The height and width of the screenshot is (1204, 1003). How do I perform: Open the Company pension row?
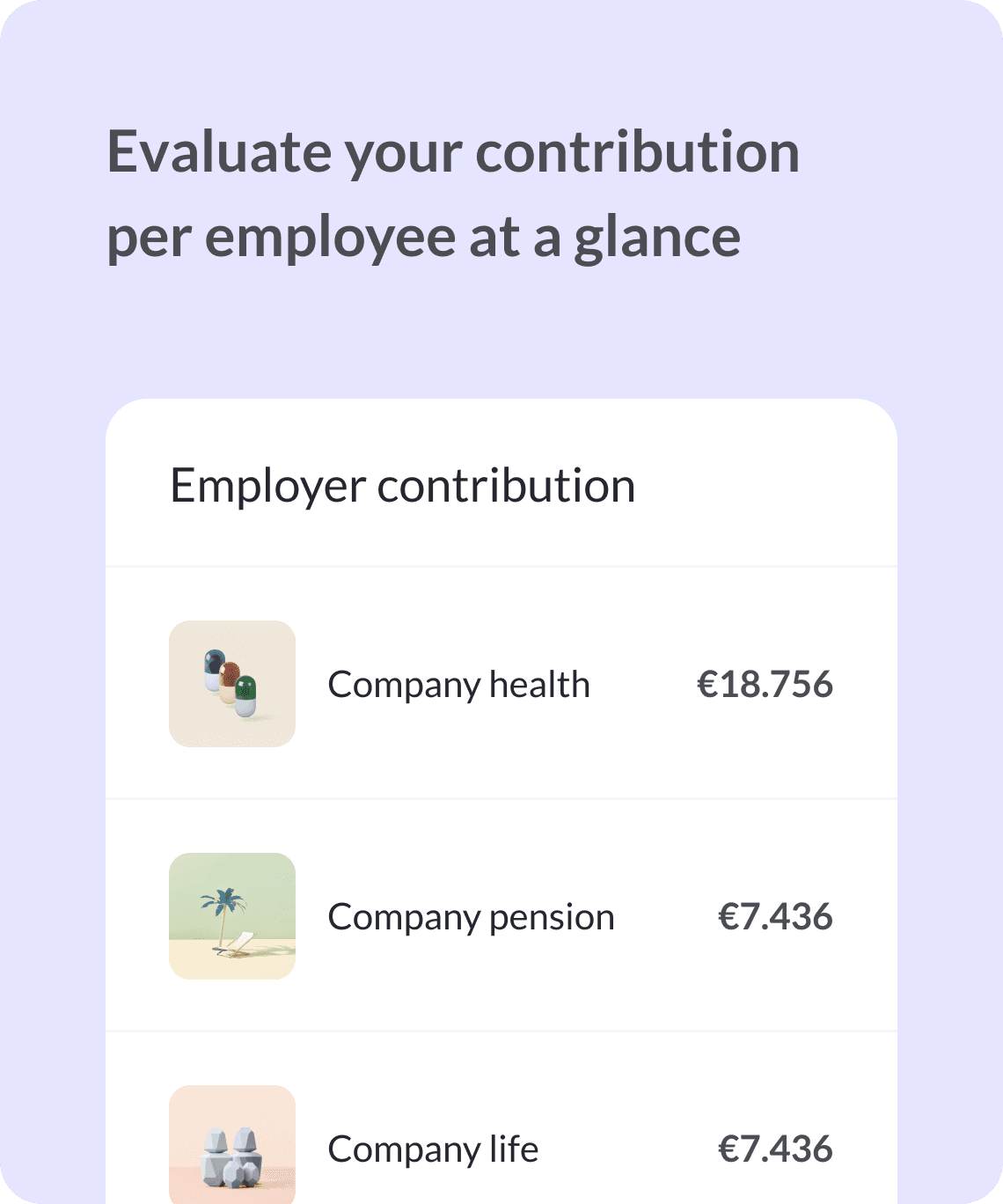(501, 916)
